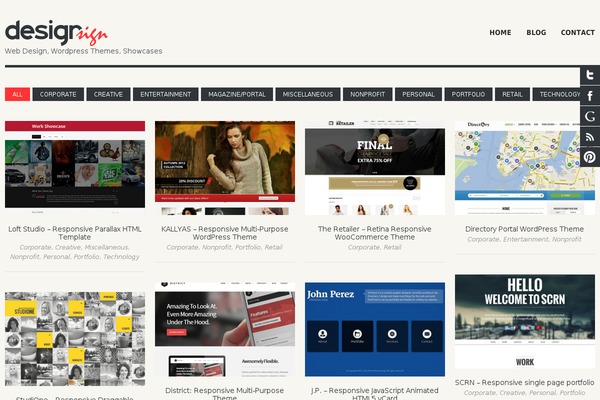
Task: Open the Loft Studio thumbnail image
Action: (x=75, y=168)
